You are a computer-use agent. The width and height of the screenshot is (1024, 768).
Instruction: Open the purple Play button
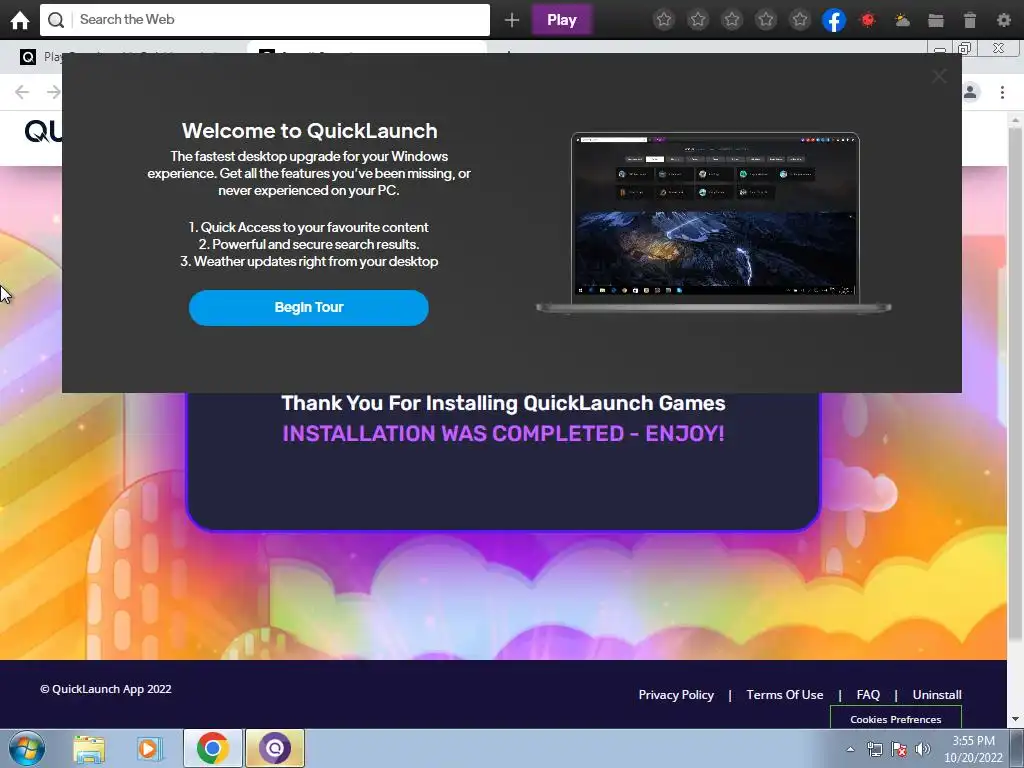click(x=562, y=20)
